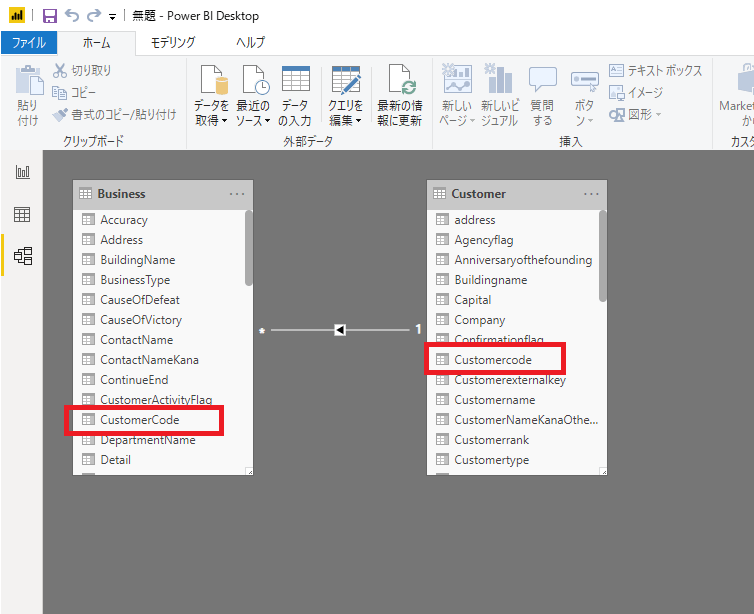The height and width of the screenshot is (614, 754).
Task: Click 書式のコピー/貼り付け format painter
Action: [x=114, y=114]
